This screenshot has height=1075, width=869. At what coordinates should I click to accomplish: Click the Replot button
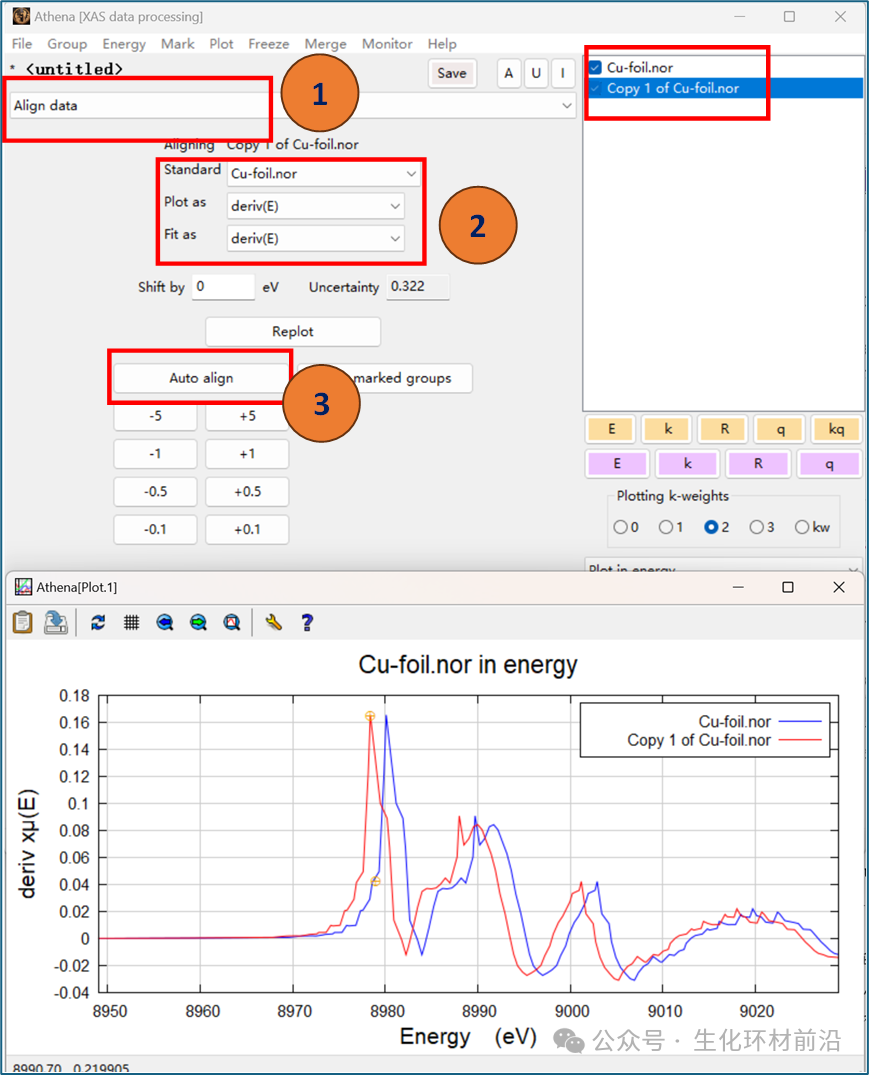(x=293, y=332)
